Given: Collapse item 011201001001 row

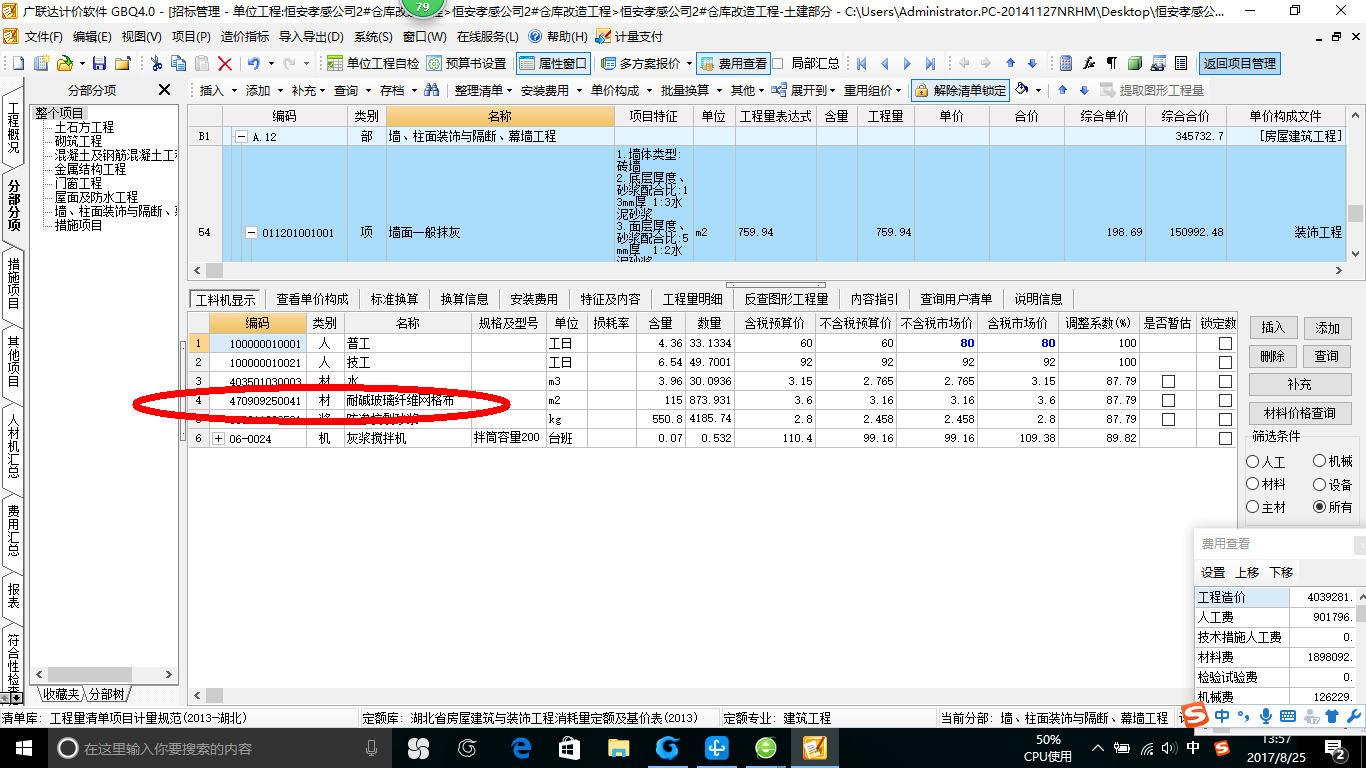Looking at the screenshot, I should tap(252, 232).
